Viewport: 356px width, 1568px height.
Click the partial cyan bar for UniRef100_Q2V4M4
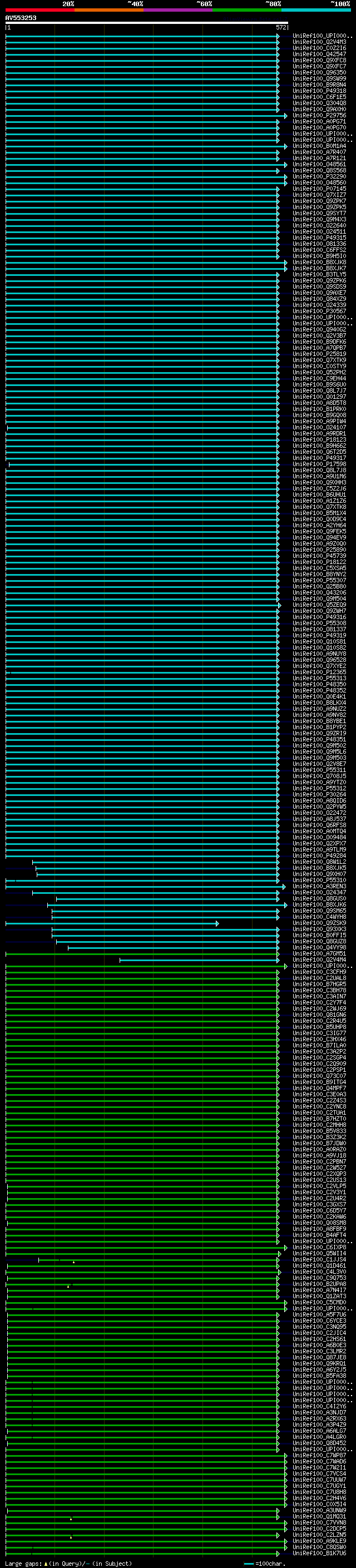200,960
